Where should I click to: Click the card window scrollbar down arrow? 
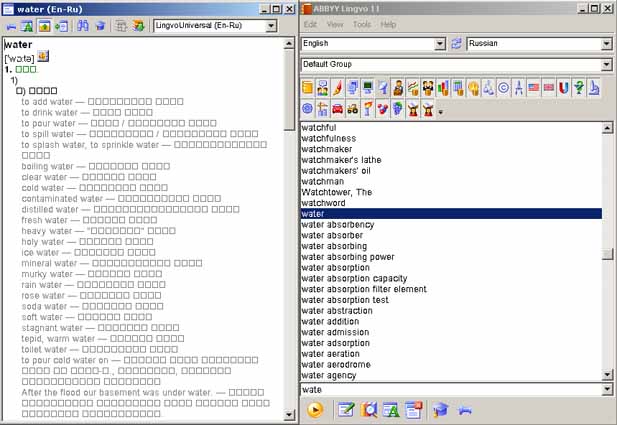289,414
